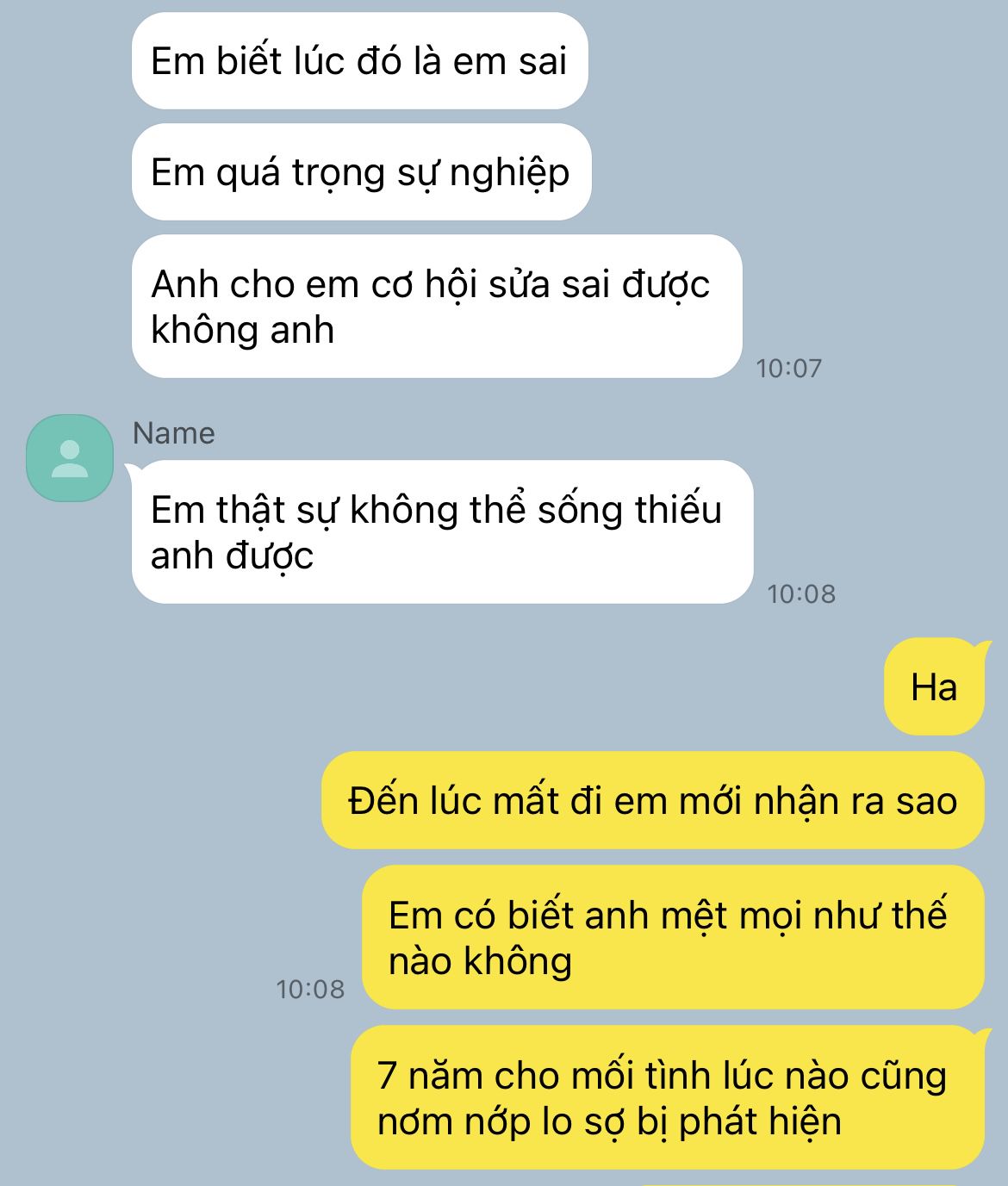The width and height of the screenshot is (1008, 1186).
Task: Tap message "Em thật sự không thể sống thiếu anh"
Action: coord(442,532)
